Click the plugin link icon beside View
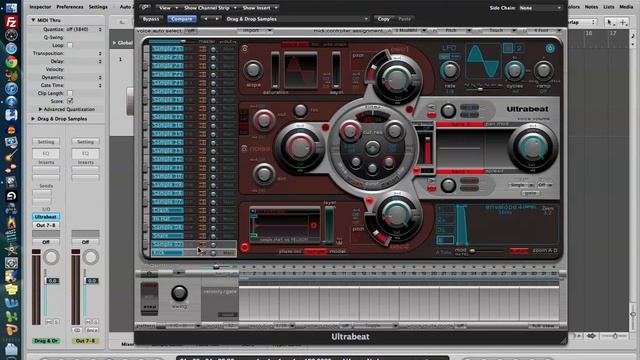This screenshot has height=360, width=640. [145, 7]
